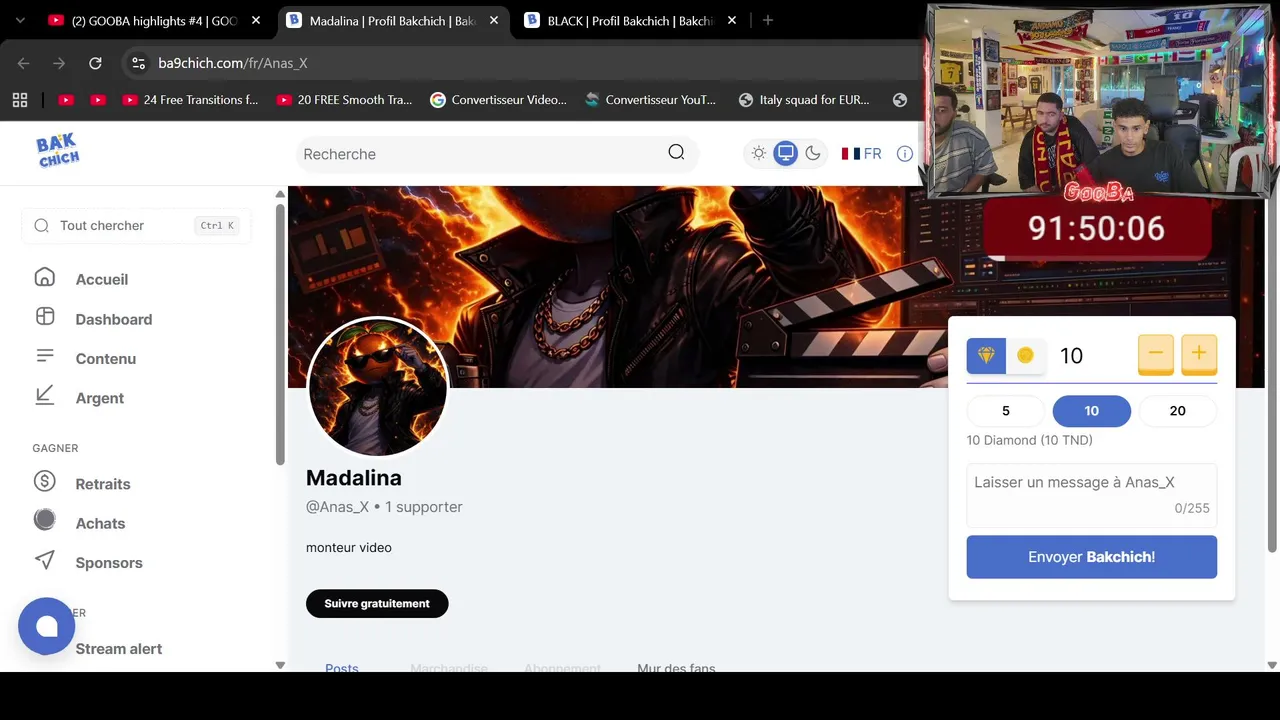Open the Madalina profile avatar picture

click(378, 387)
